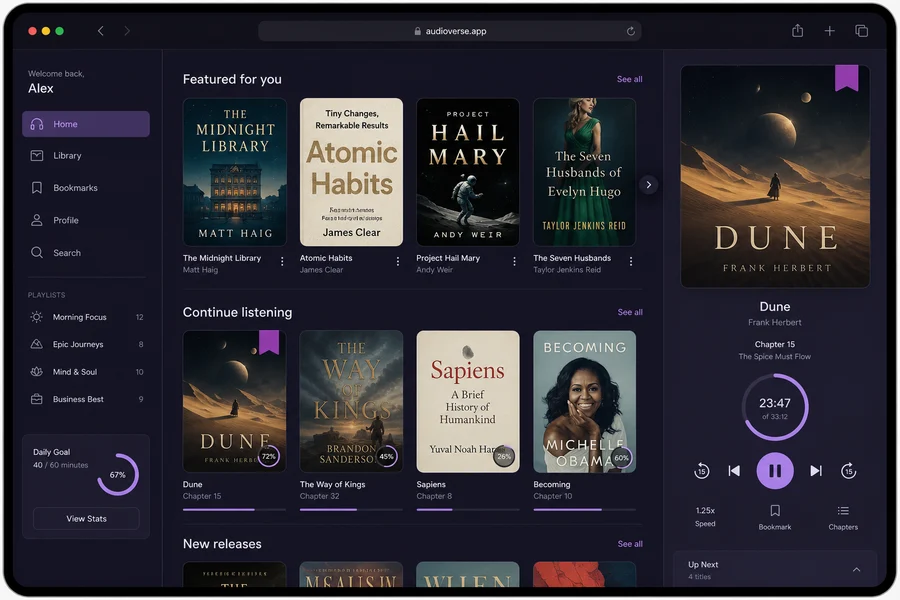See all Continue listening titles

tap(630, 312)
